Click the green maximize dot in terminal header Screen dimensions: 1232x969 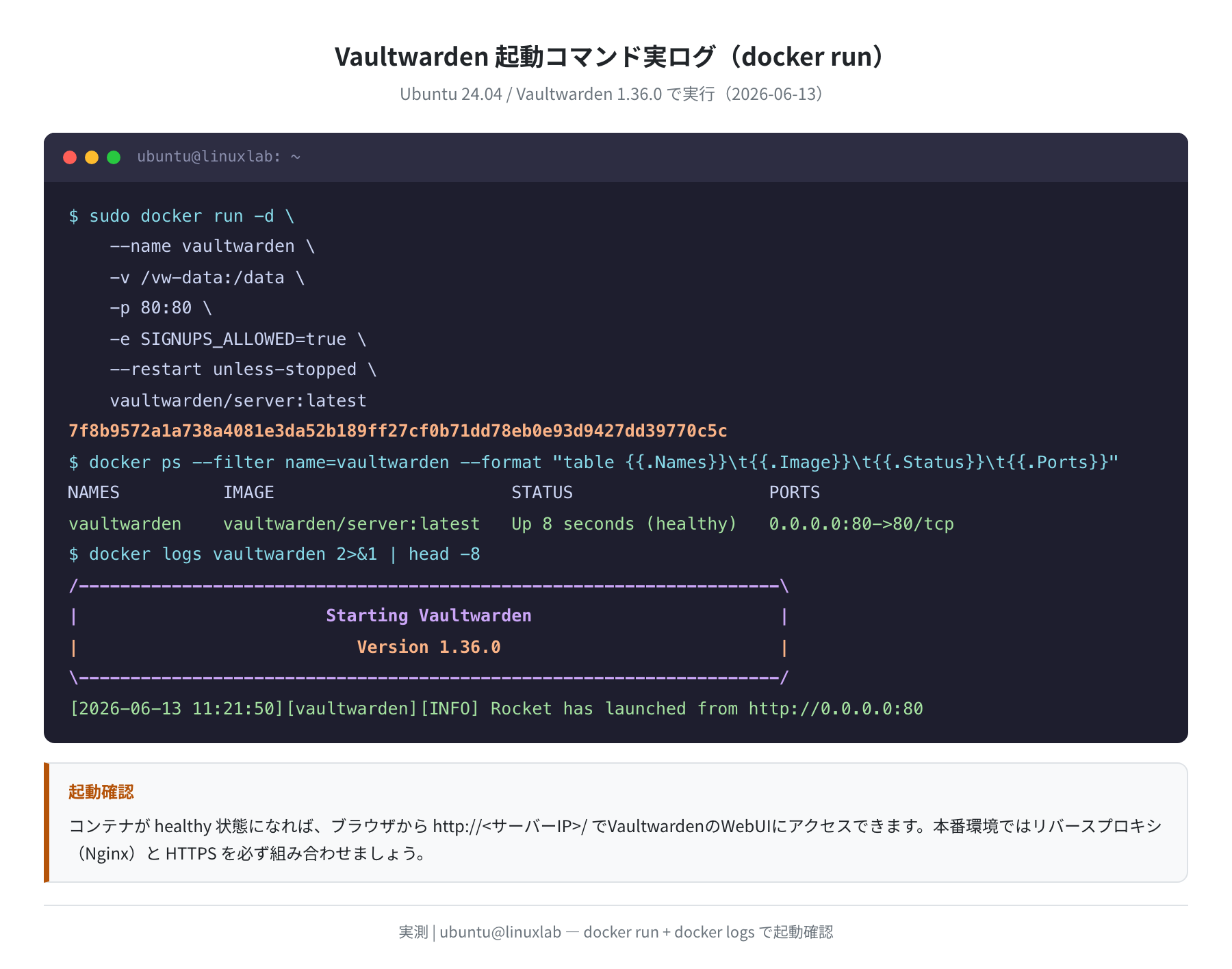114,157
